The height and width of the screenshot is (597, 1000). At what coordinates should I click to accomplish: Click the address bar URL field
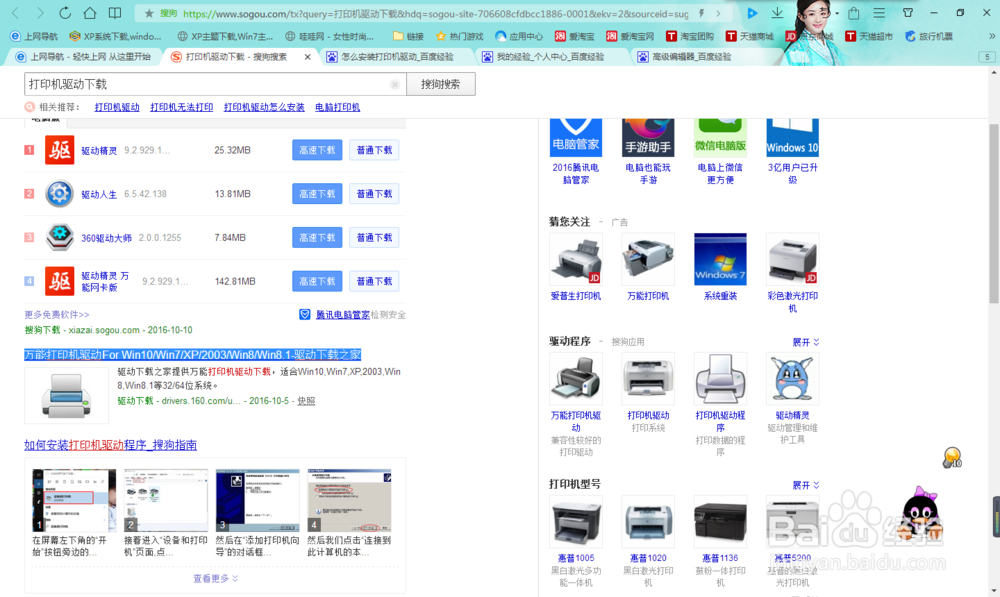point(436,13)
